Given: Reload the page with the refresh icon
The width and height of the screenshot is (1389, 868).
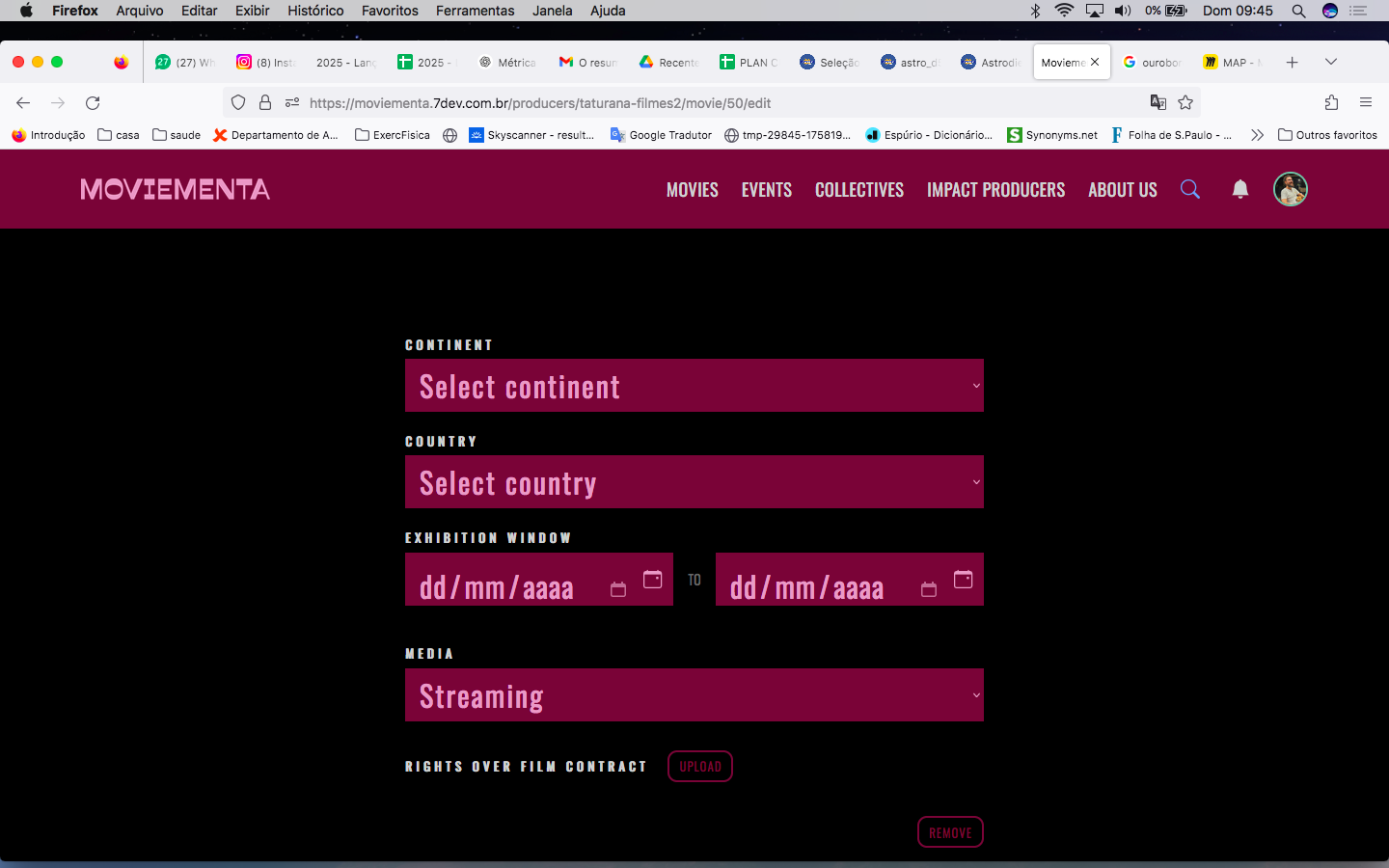Looking at the screenshot, I should [93, 103].
